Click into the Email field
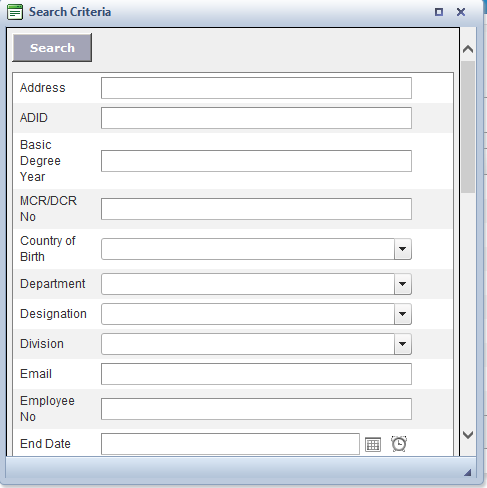Image resolution: width=487 pixels, height=488 pixels. [x=256, y=374]
